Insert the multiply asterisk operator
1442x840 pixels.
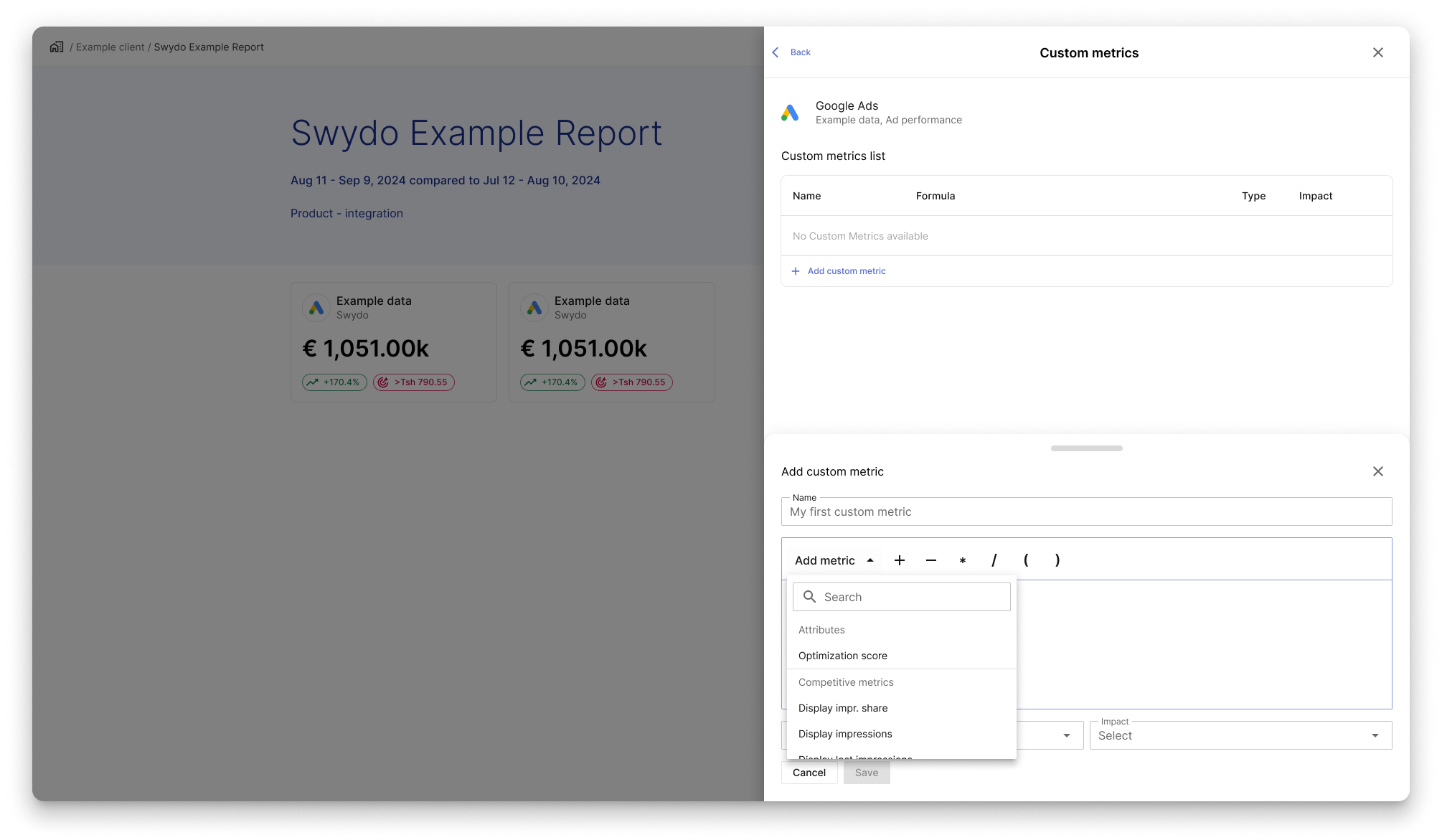pos(963,560)
